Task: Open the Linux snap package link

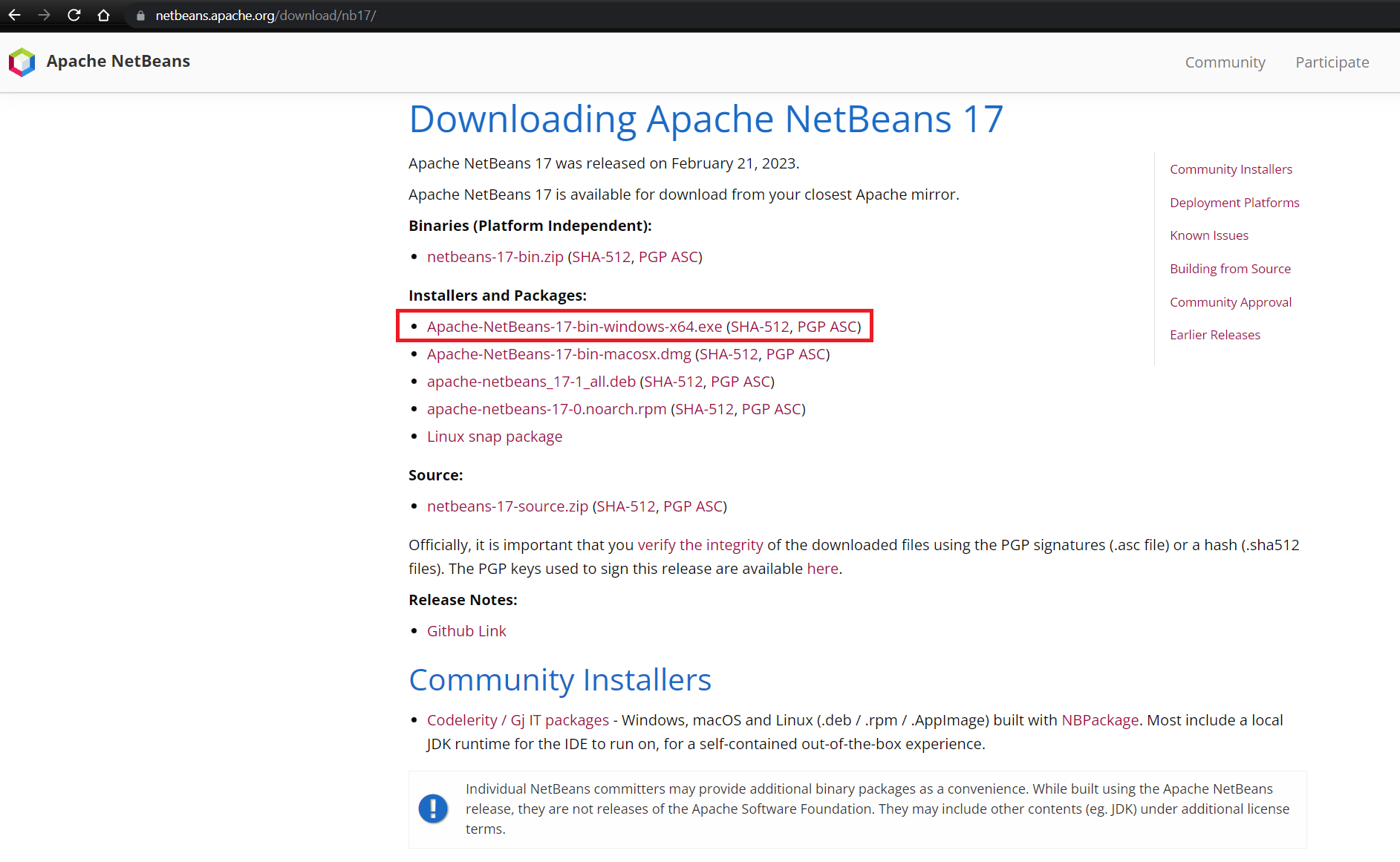Action: click(494, 437)
